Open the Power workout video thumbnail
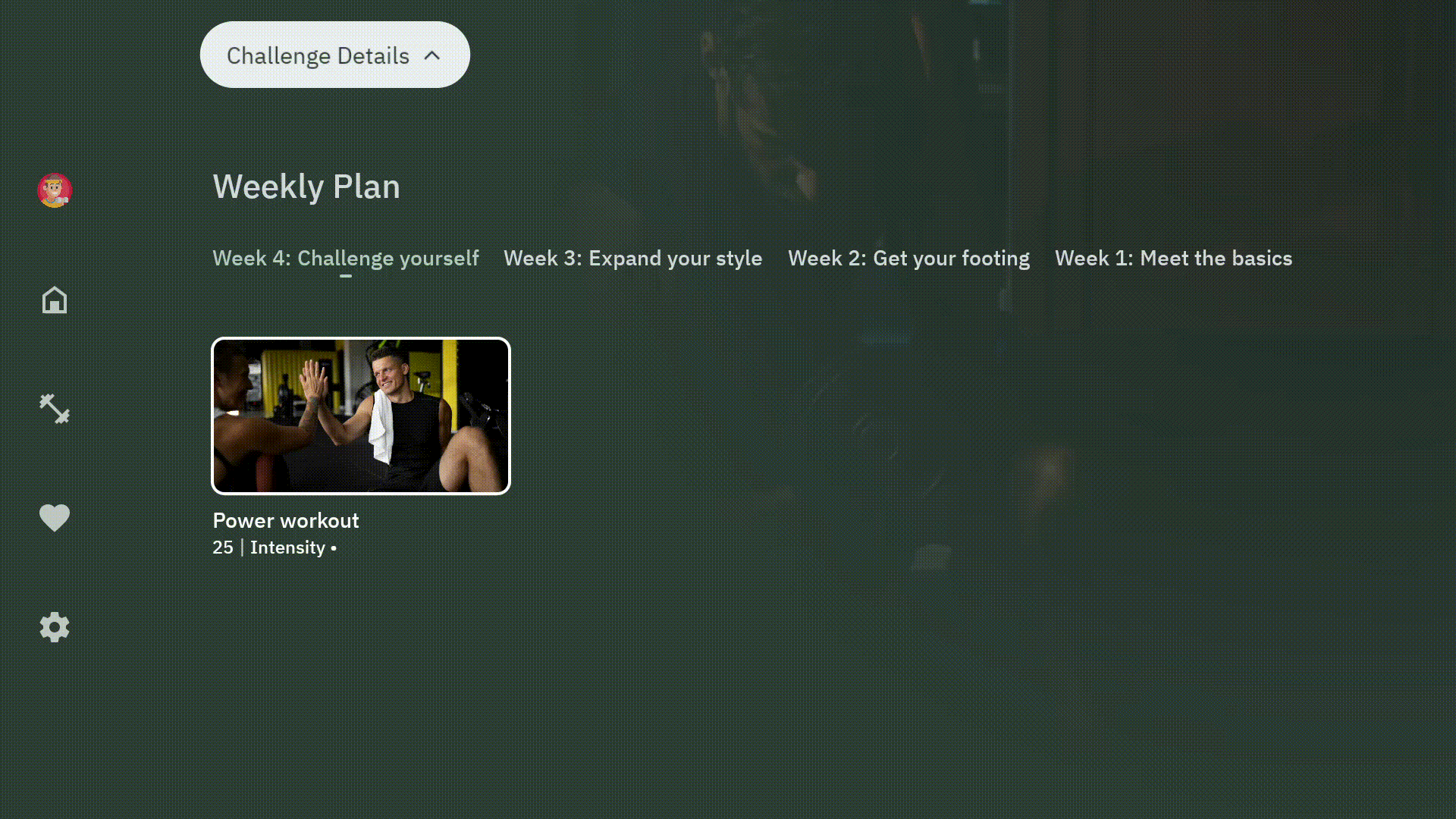The image size is (1456, 819). click(x=360, y=416)
